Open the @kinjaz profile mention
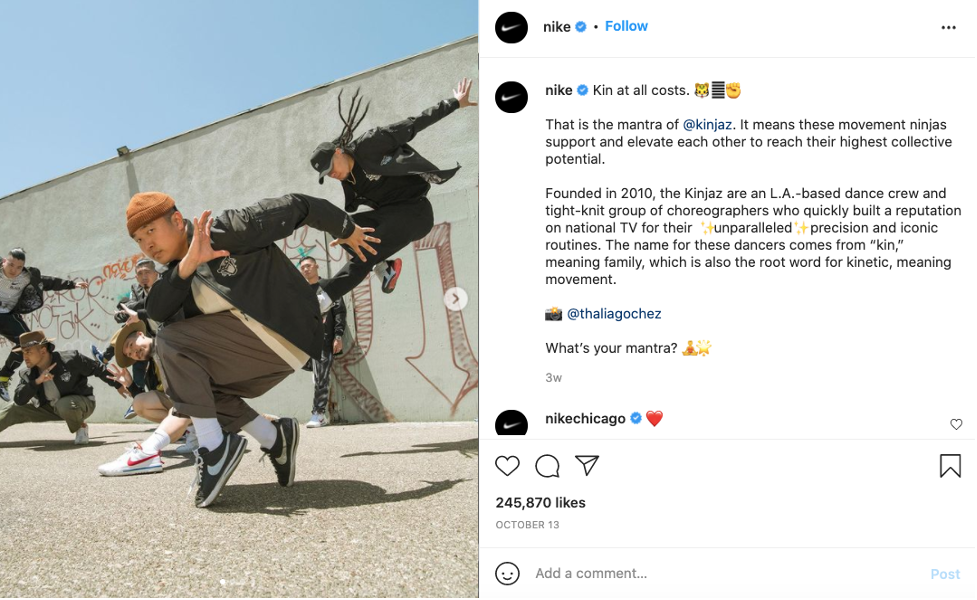 point(707,125)
